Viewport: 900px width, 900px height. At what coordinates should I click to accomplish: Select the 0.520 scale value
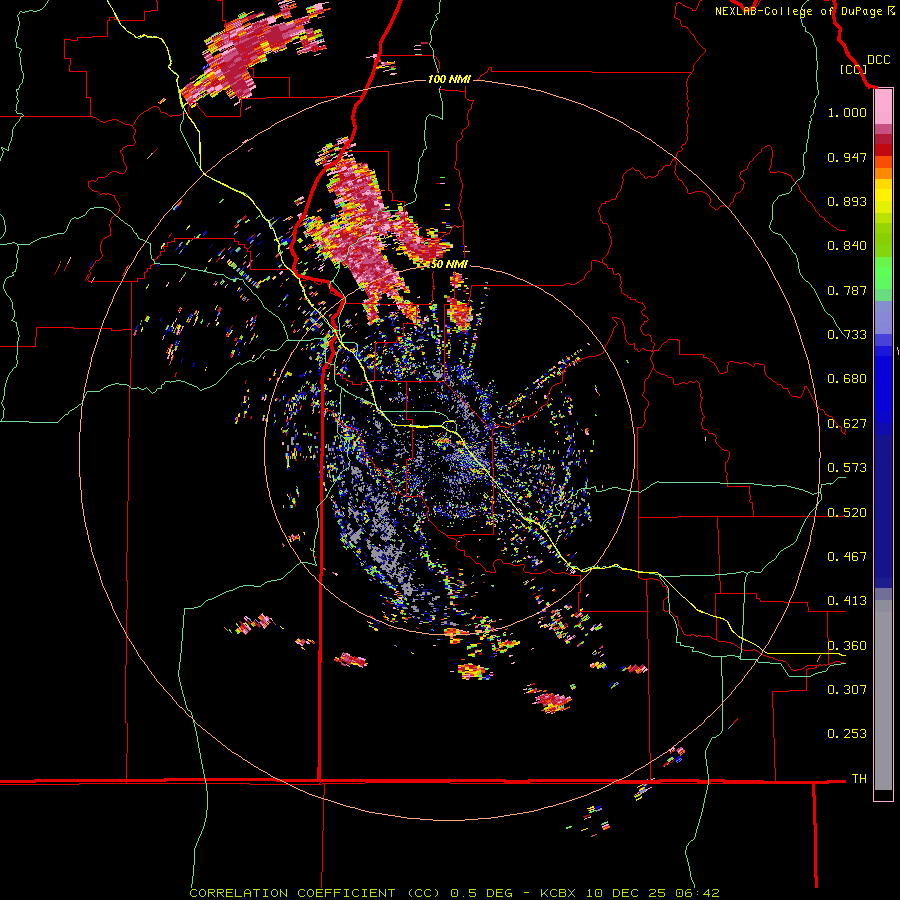pyautogui.click(x=847, y=513)
